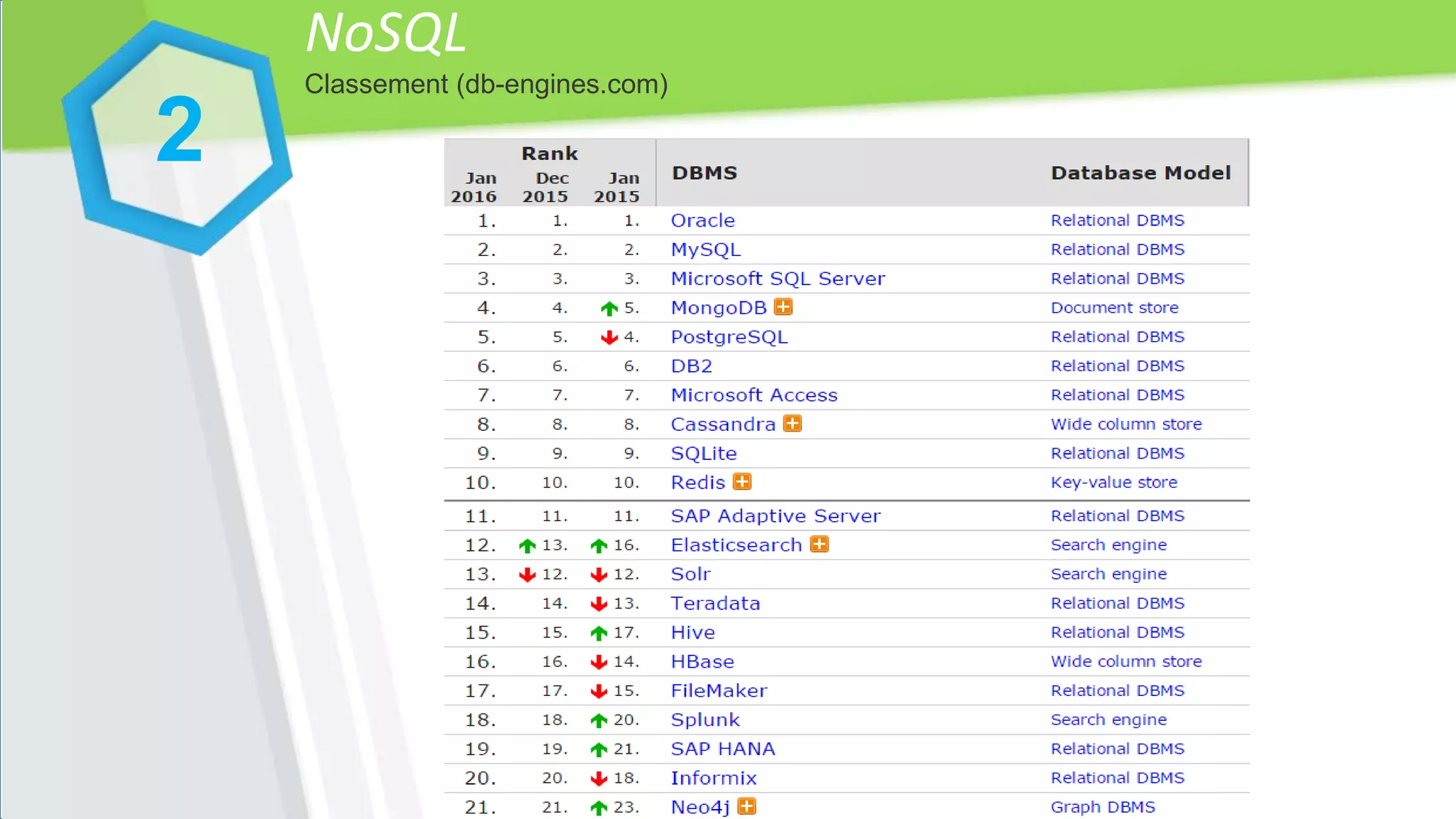
Task: Click the hexagon with number 2
Action: point(178,137)
